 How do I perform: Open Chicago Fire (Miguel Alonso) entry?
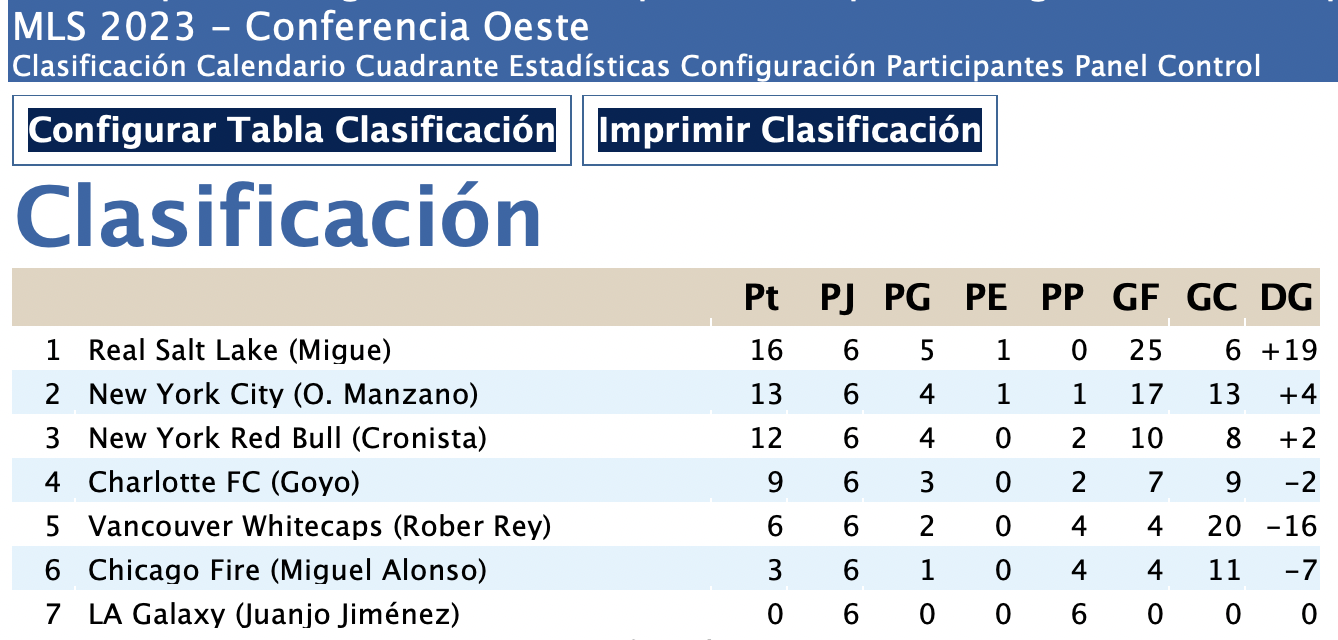[x=287, y=570]
